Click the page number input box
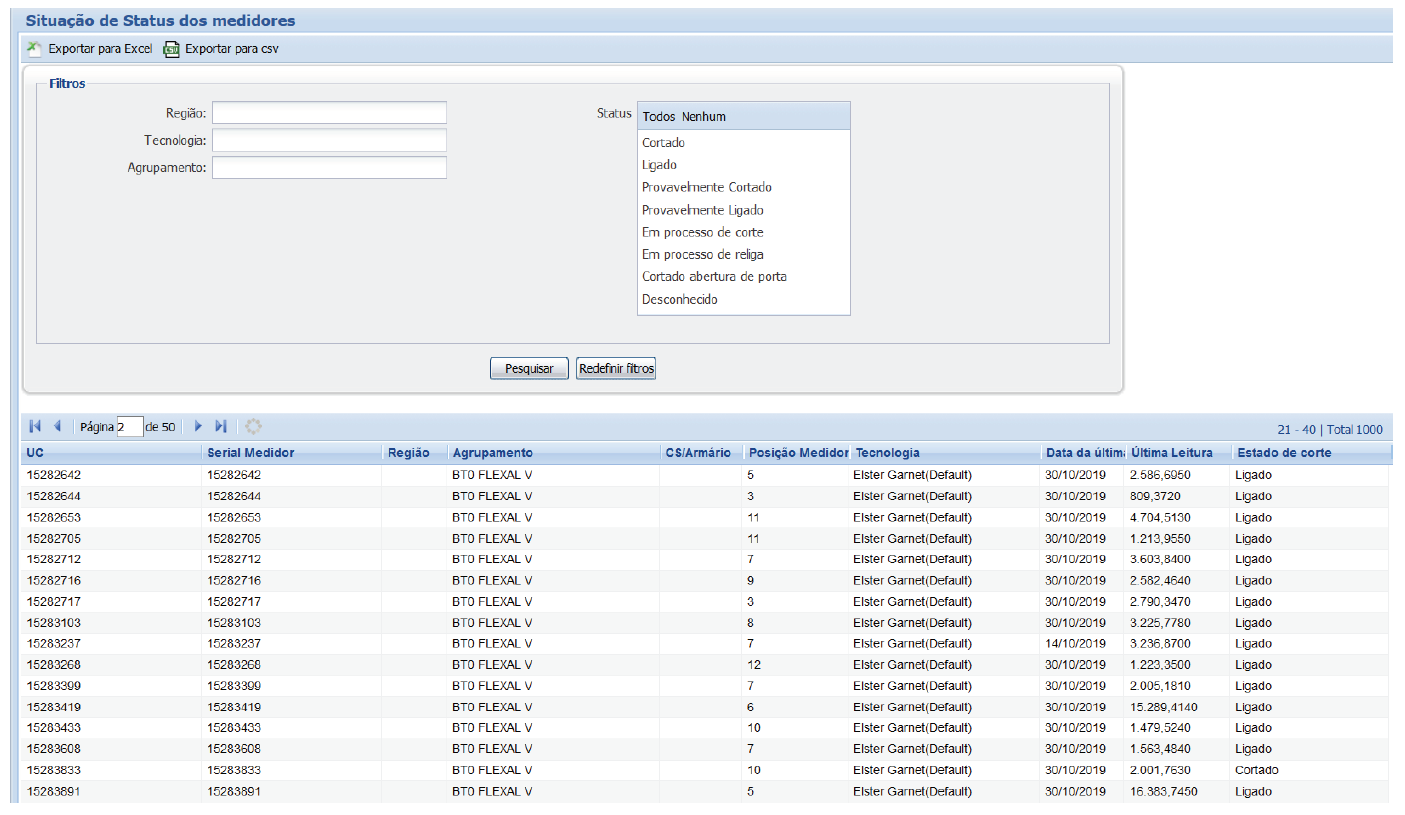 point(130,427)
